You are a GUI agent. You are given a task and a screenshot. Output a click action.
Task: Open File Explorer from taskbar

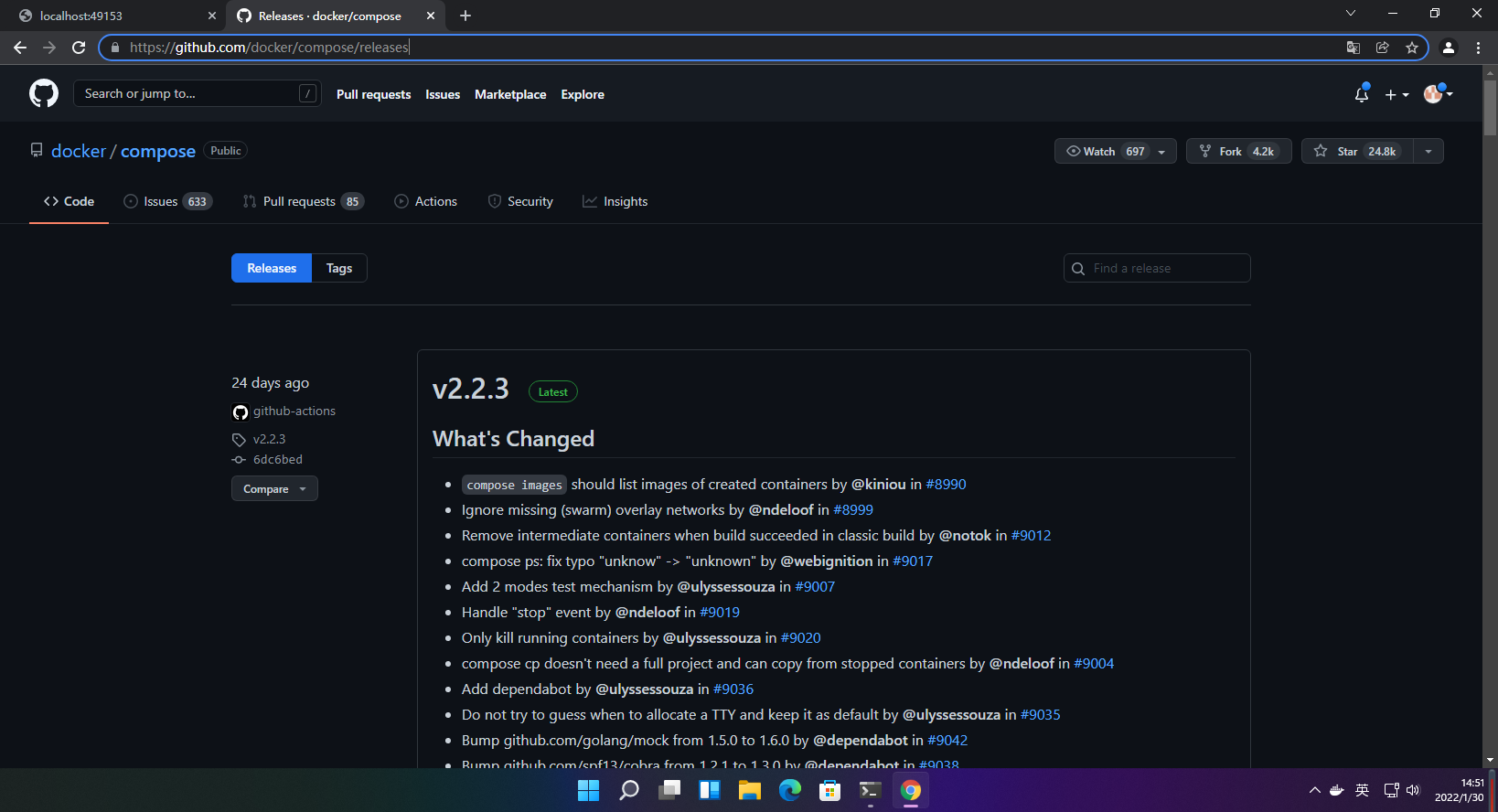[750, 790]
